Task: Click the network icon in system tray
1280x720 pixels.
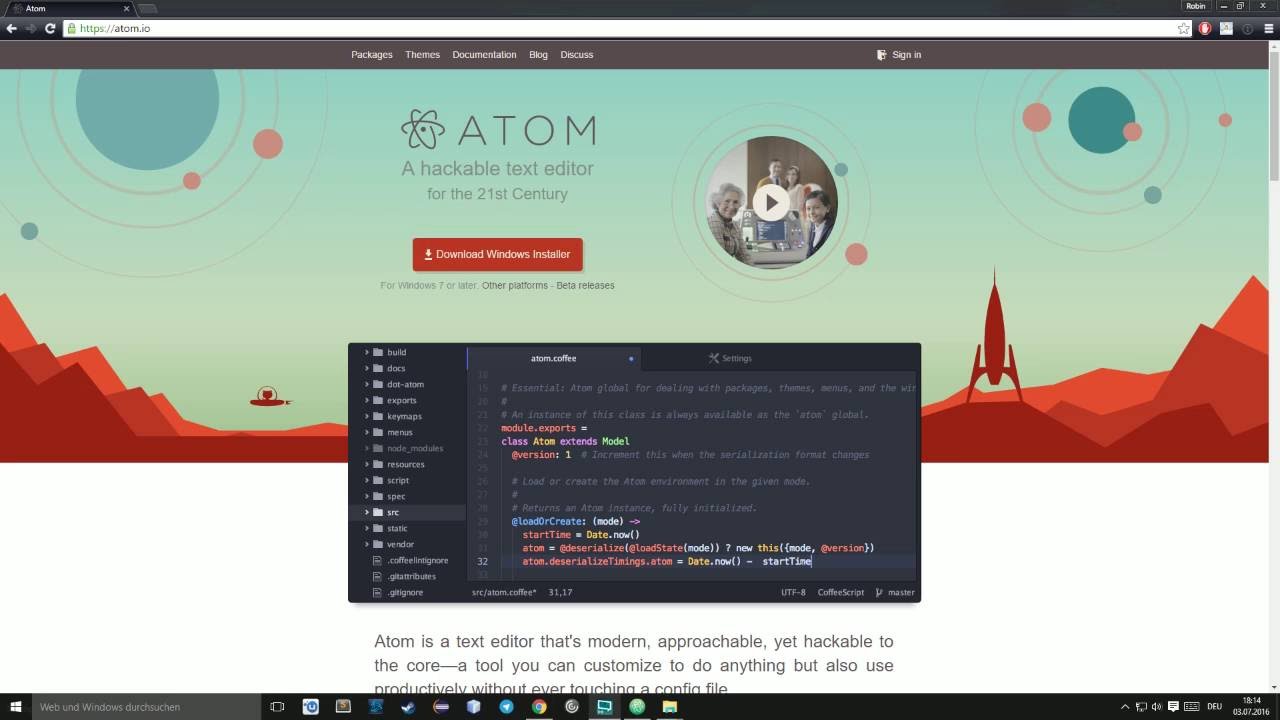Action: click(x=1141, y=707)
